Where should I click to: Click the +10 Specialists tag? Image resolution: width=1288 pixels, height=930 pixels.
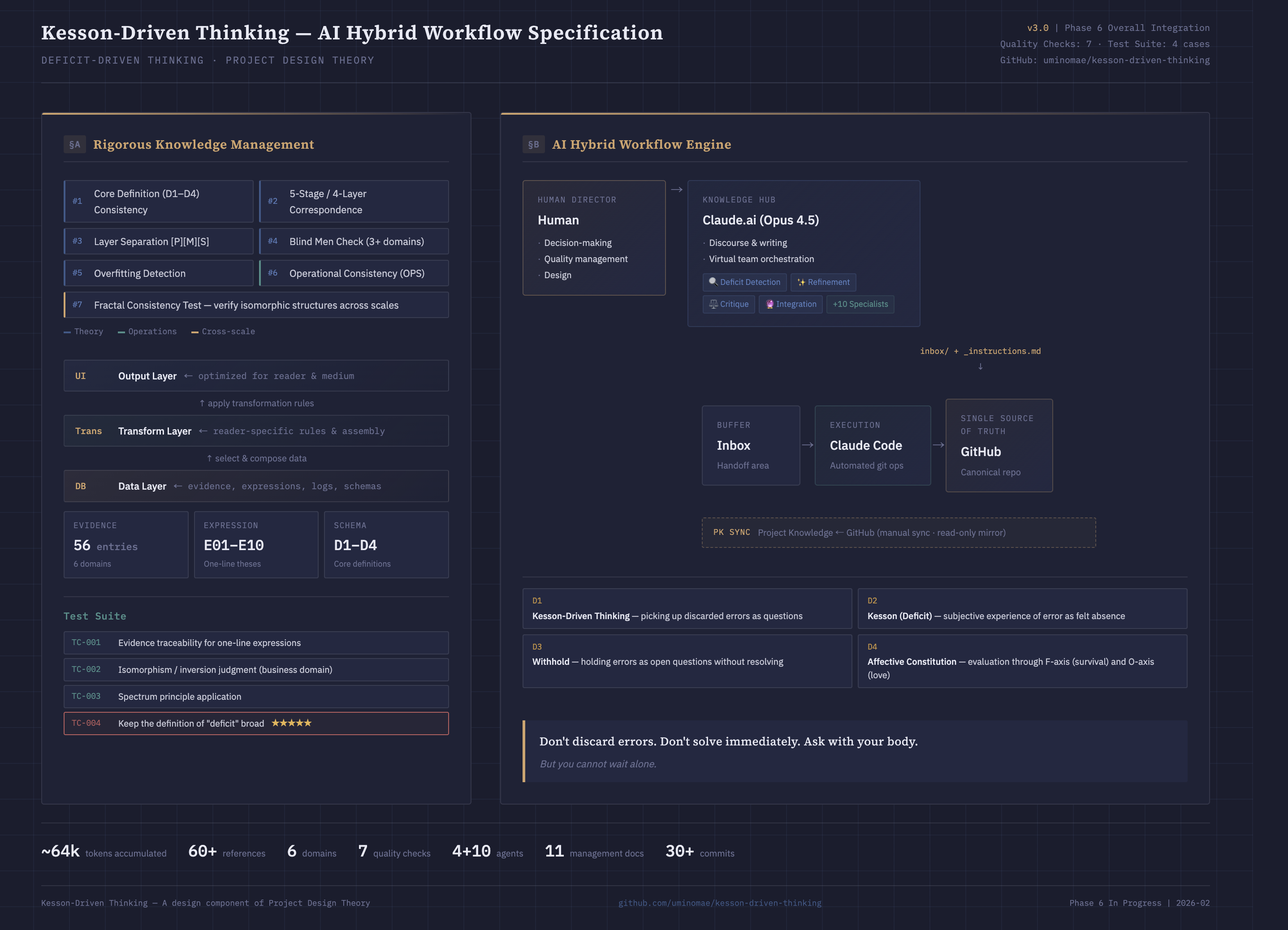860,304
